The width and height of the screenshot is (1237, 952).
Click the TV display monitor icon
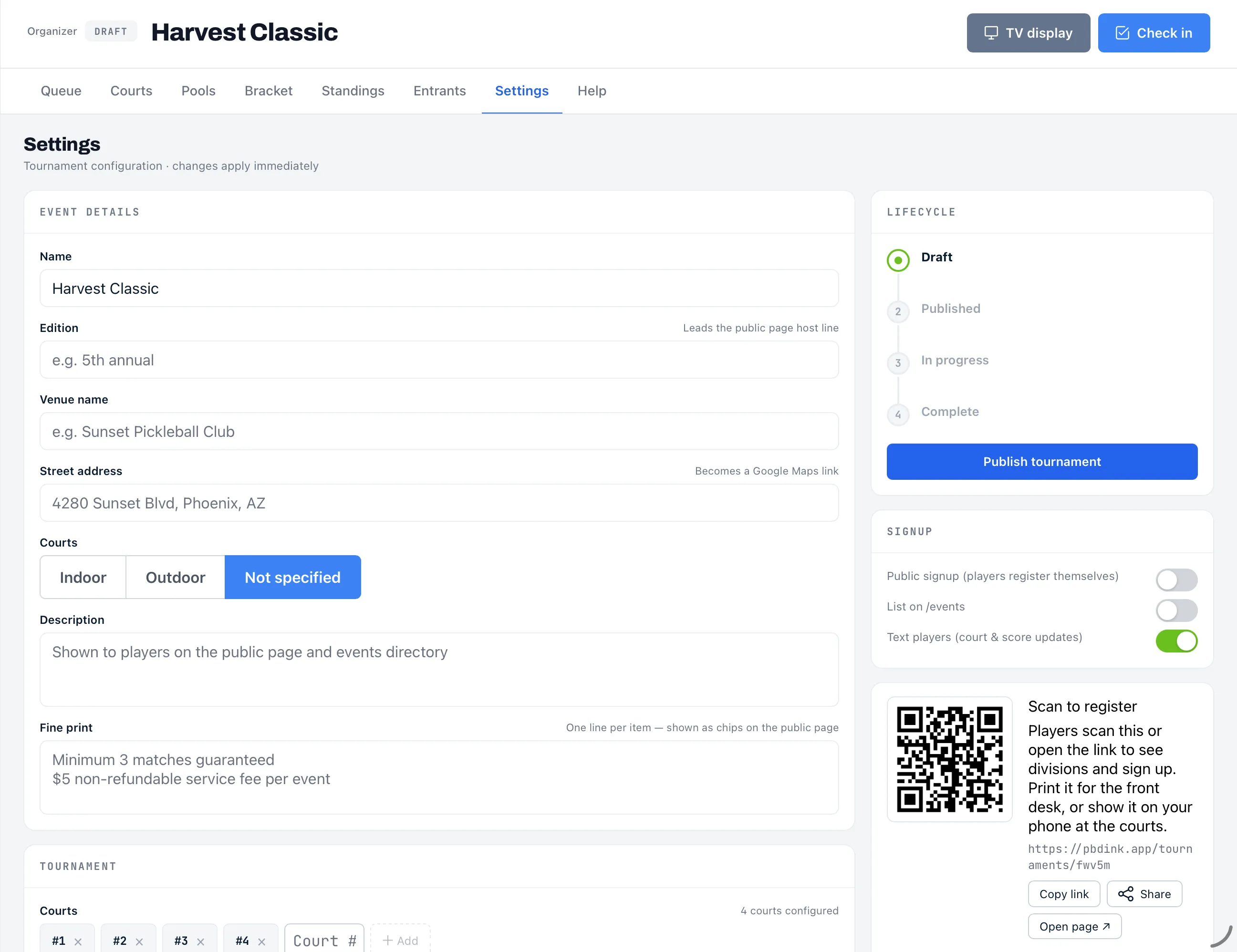(991, 33)
